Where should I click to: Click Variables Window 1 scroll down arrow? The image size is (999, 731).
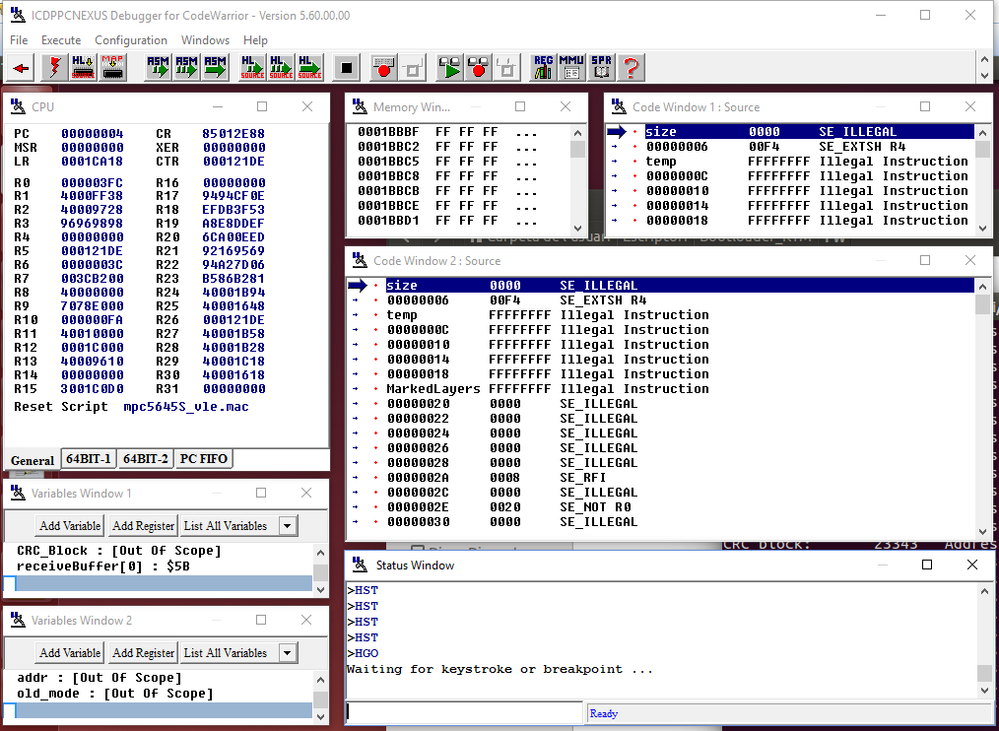(320, 590)
